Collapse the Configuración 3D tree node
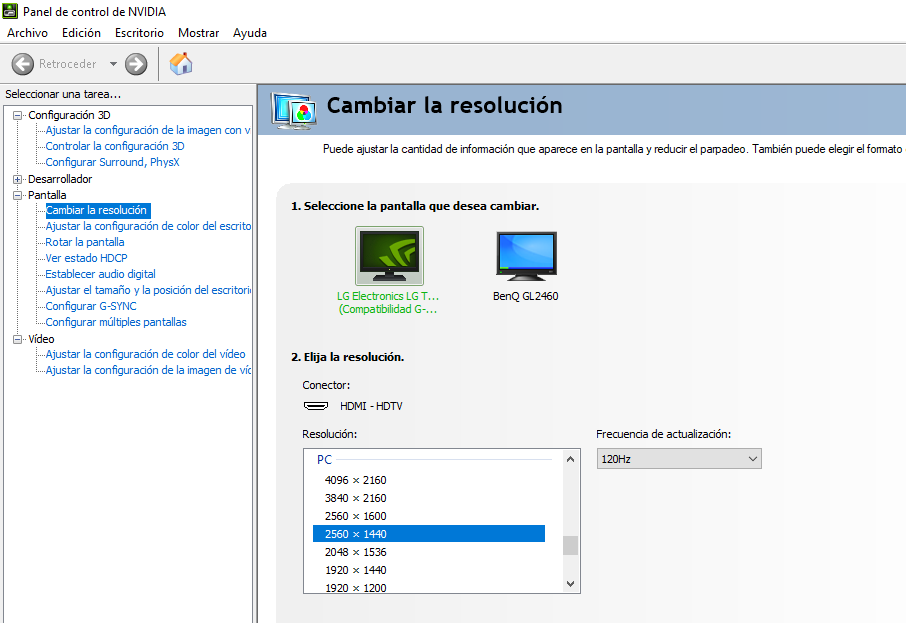Viewport: 906px width, 623px height. coord(17,116)
